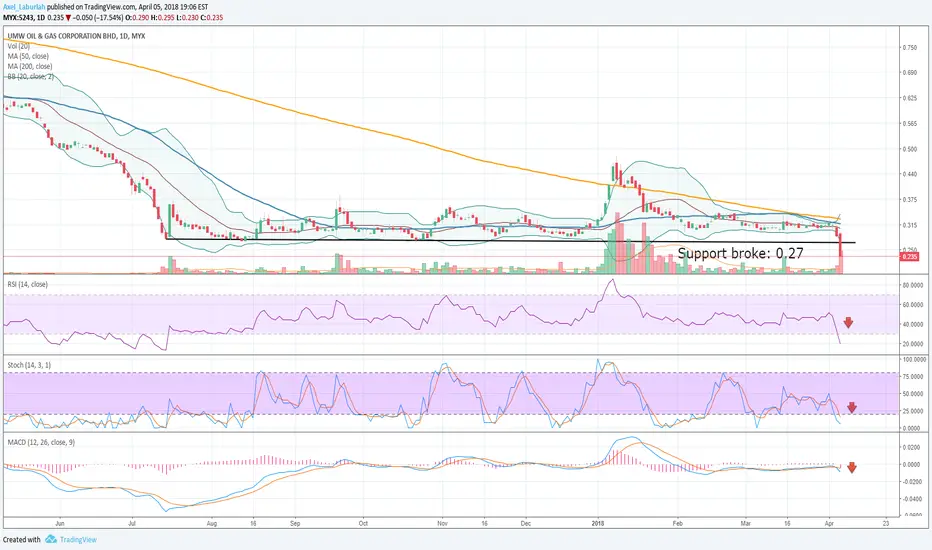Click the MYX:5243 symbol in header
This screenshot has width=932, height=550.
tap(18, 18)
